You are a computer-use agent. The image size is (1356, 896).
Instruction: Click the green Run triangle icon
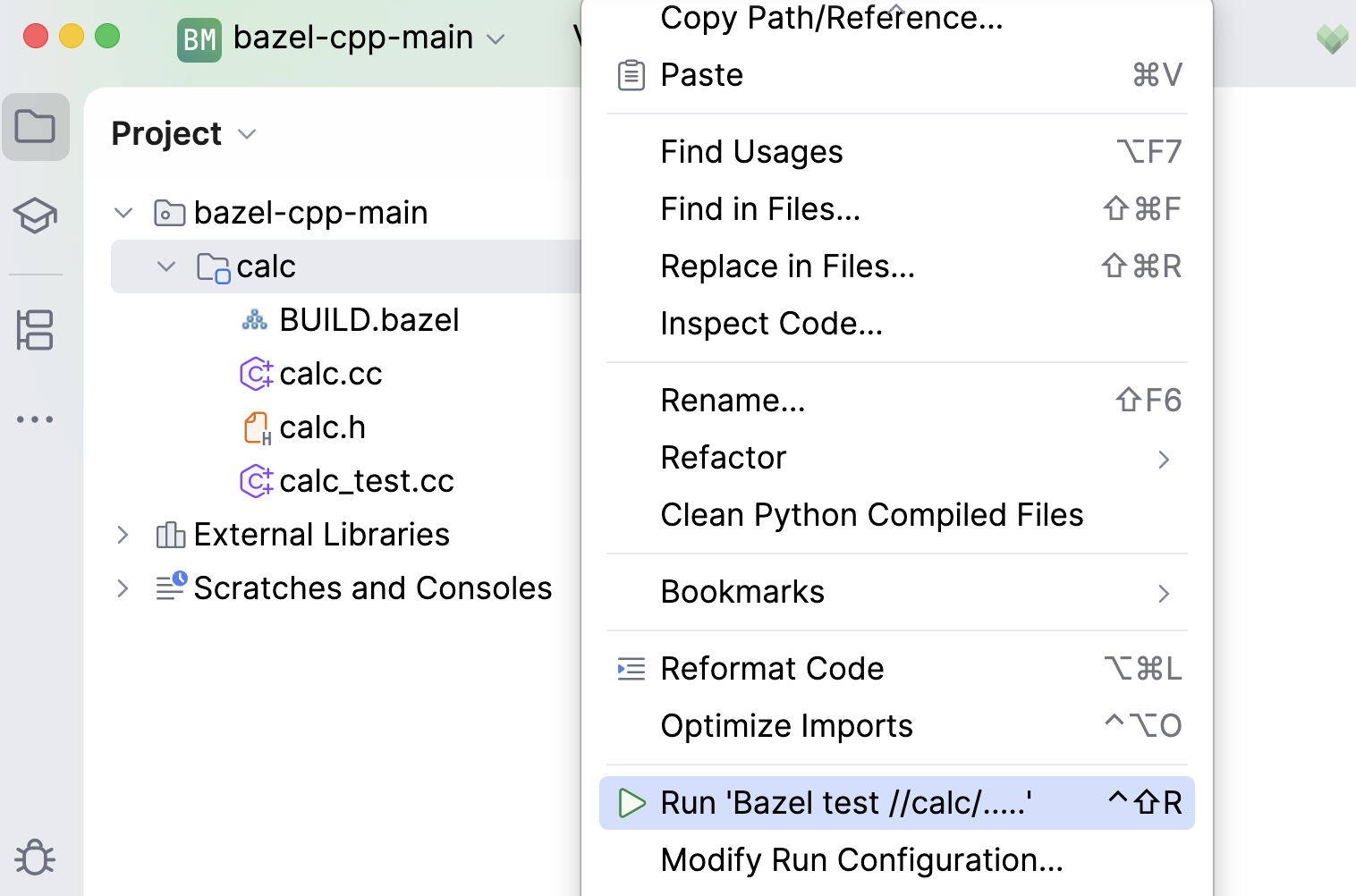point(631,803)
